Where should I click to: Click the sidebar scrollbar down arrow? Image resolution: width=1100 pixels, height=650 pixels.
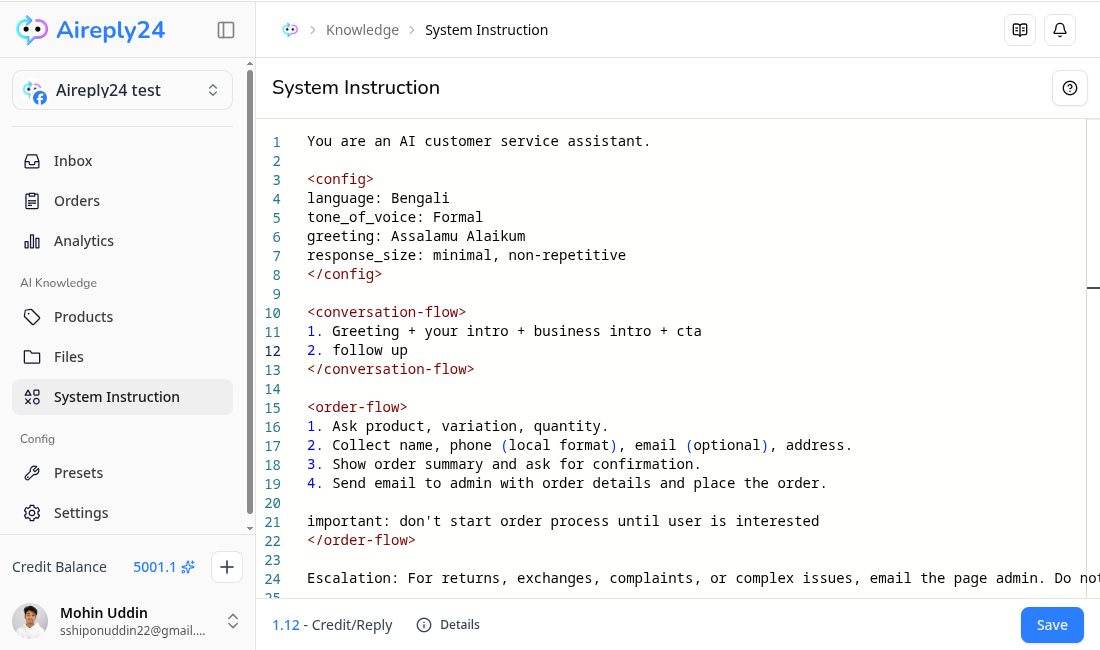(x=250, y=529)
